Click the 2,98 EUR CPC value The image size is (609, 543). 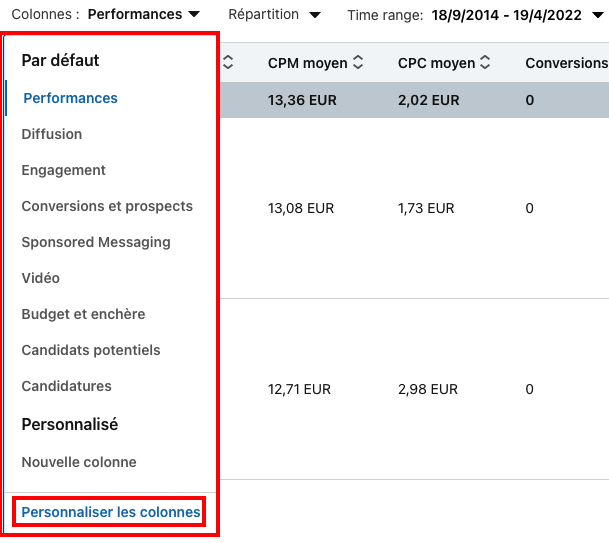(x=428, y=389)
